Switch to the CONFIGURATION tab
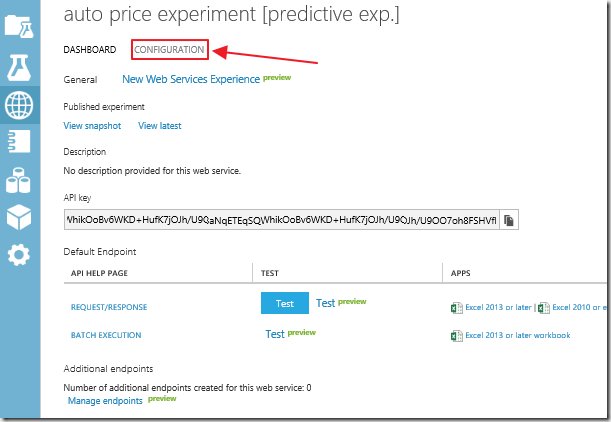 coord(170,49)
